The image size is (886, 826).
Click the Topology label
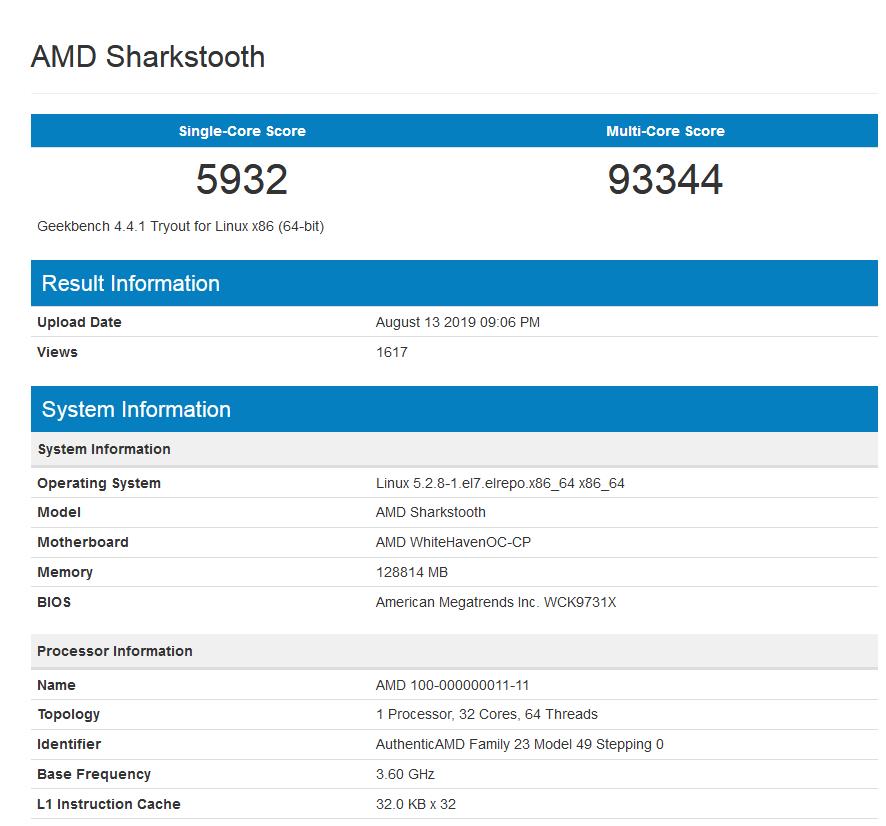[x=68, y=715]
